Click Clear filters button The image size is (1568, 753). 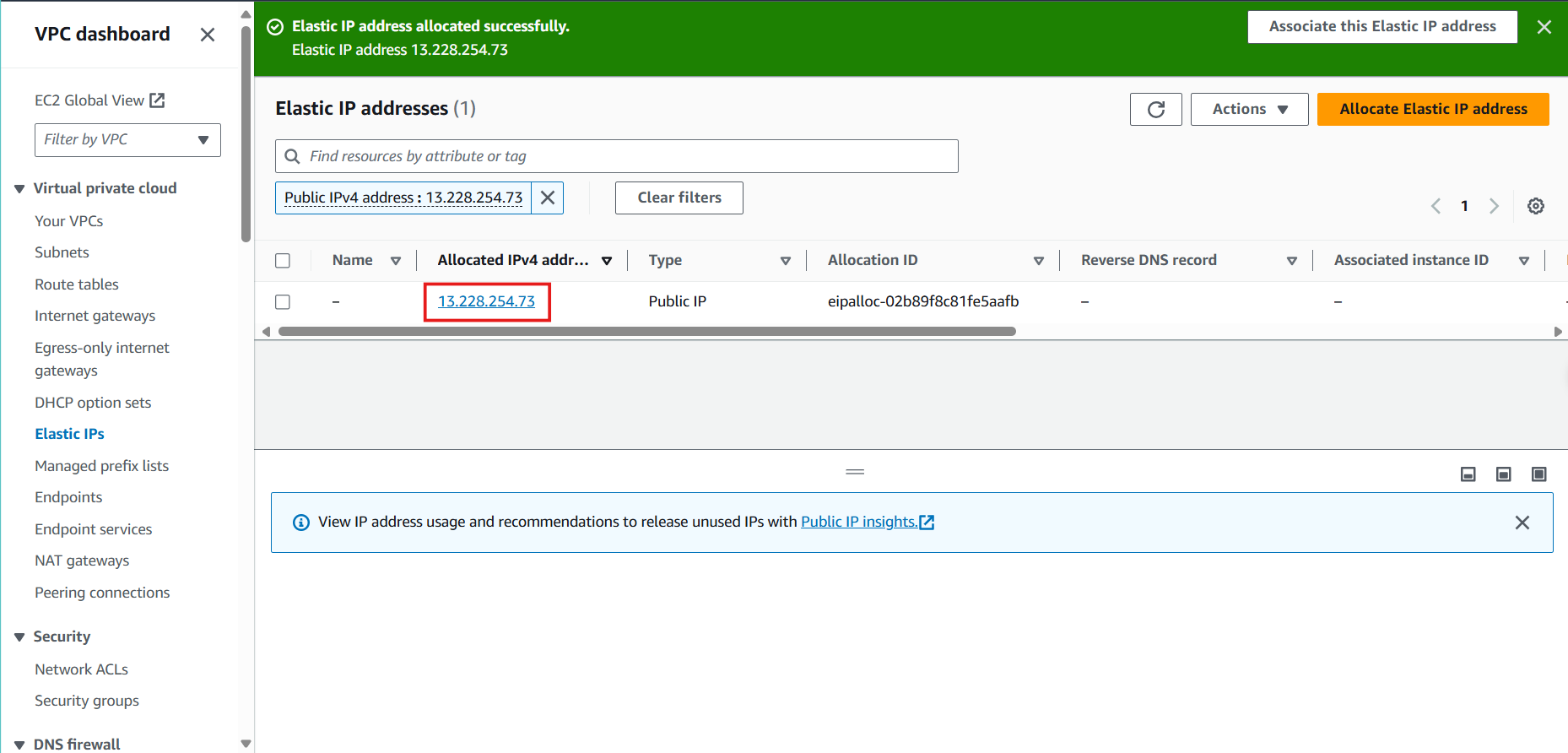pos(679,198)
